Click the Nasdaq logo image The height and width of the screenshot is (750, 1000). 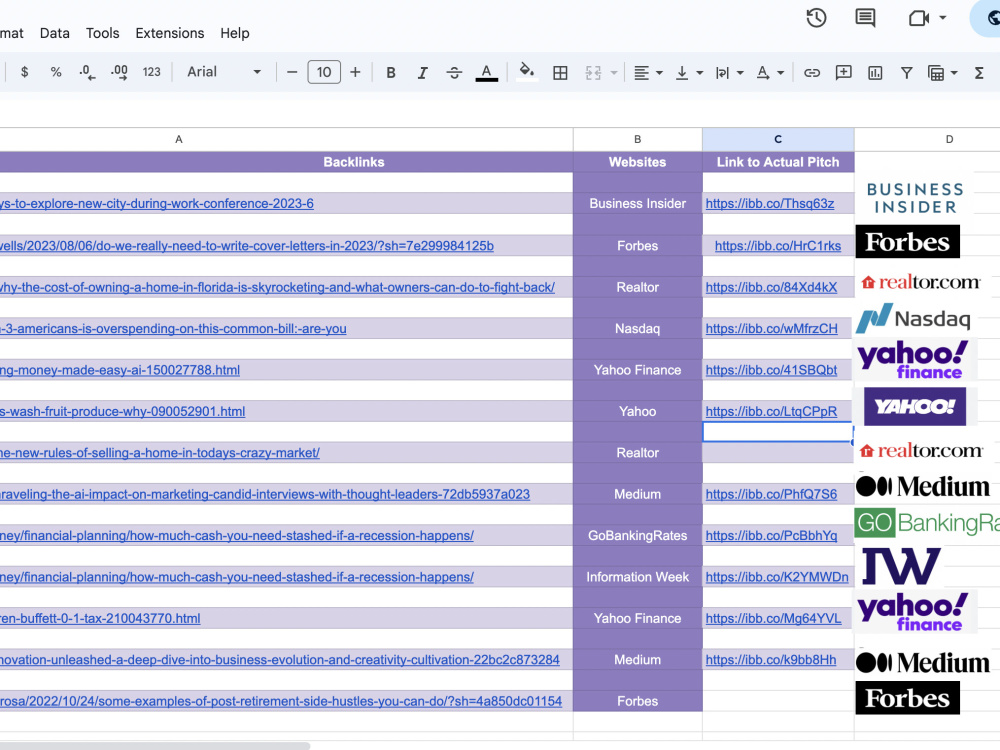pos(914,318)
